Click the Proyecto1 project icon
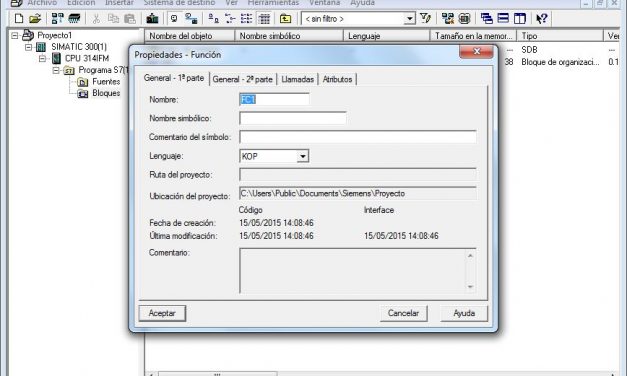The height and width of the screenshot is (376, 627). click(x=28, y=35)
